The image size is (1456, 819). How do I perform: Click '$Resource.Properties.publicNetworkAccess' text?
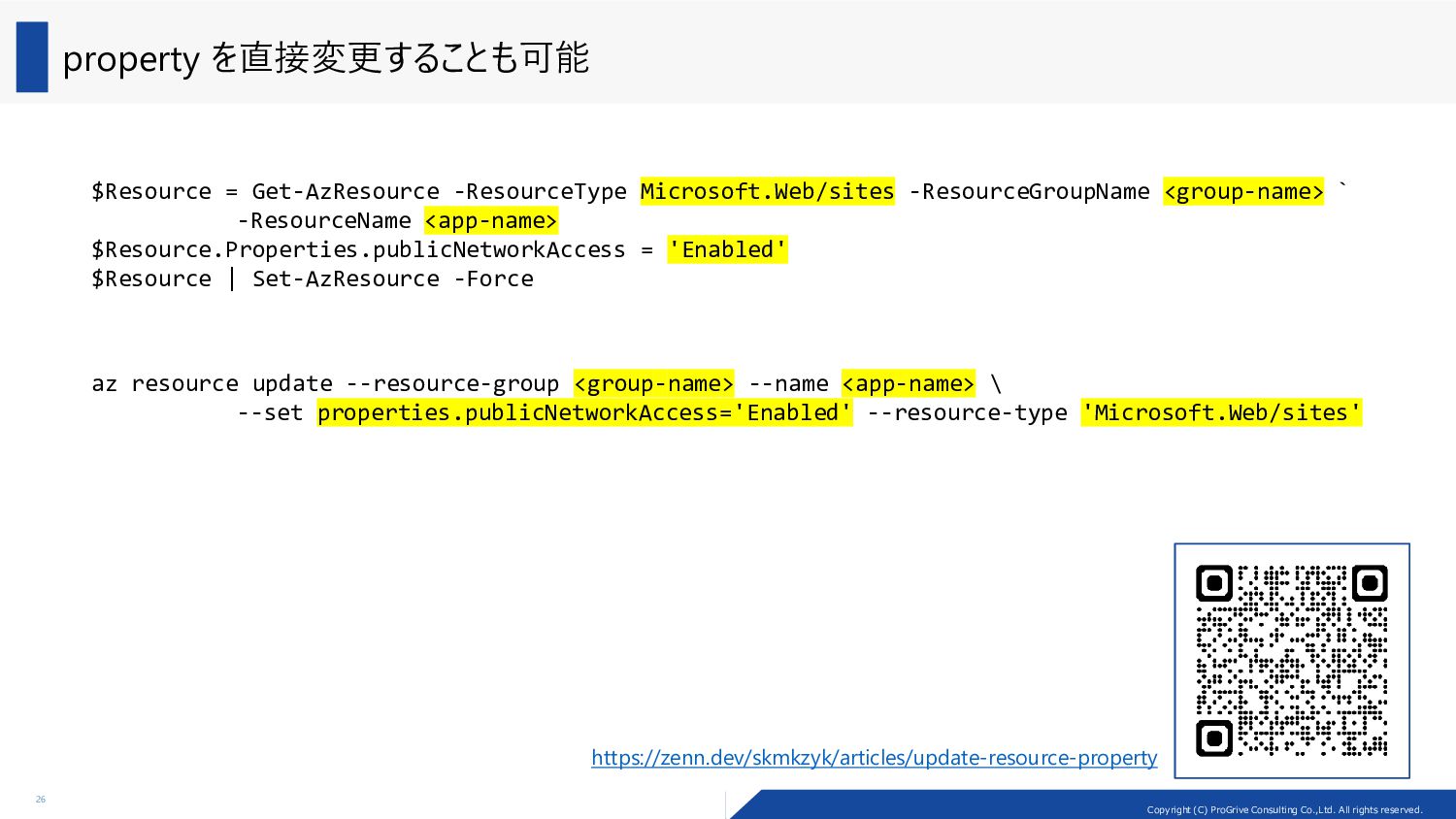click(x=358, y=250)
